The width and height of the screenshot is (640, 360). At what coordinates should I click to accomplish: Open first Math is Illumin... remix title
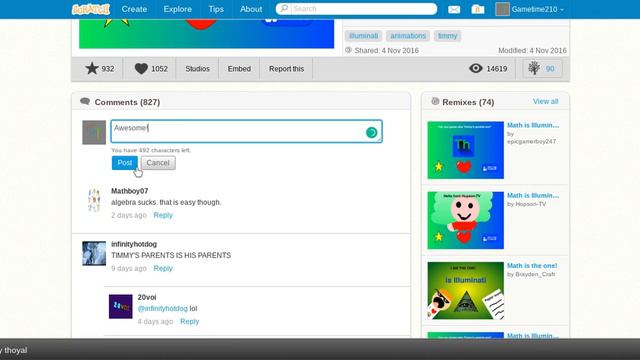pos(533,125)
